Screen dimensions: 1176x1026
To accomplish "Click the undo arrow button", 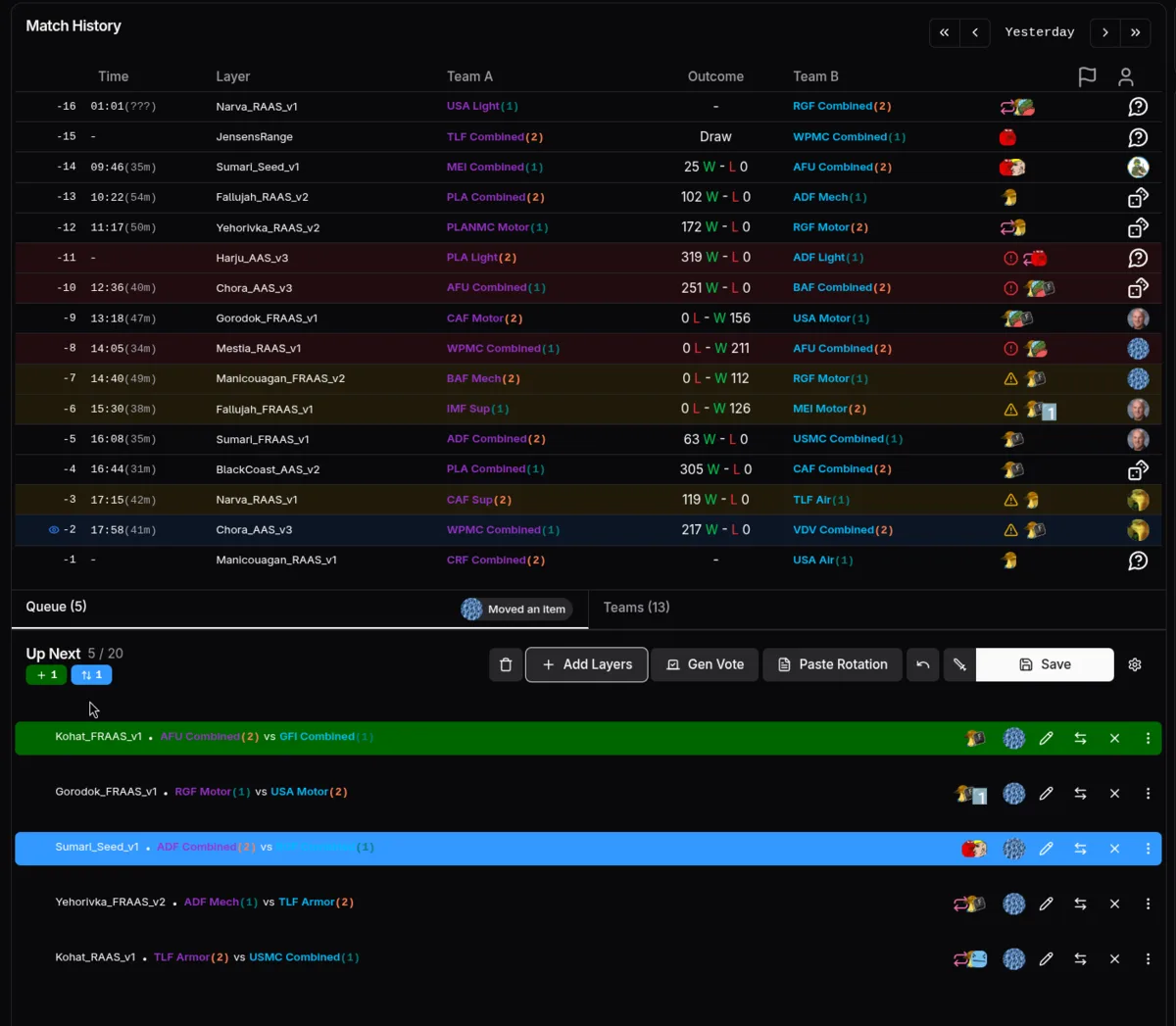I will 922,664.
